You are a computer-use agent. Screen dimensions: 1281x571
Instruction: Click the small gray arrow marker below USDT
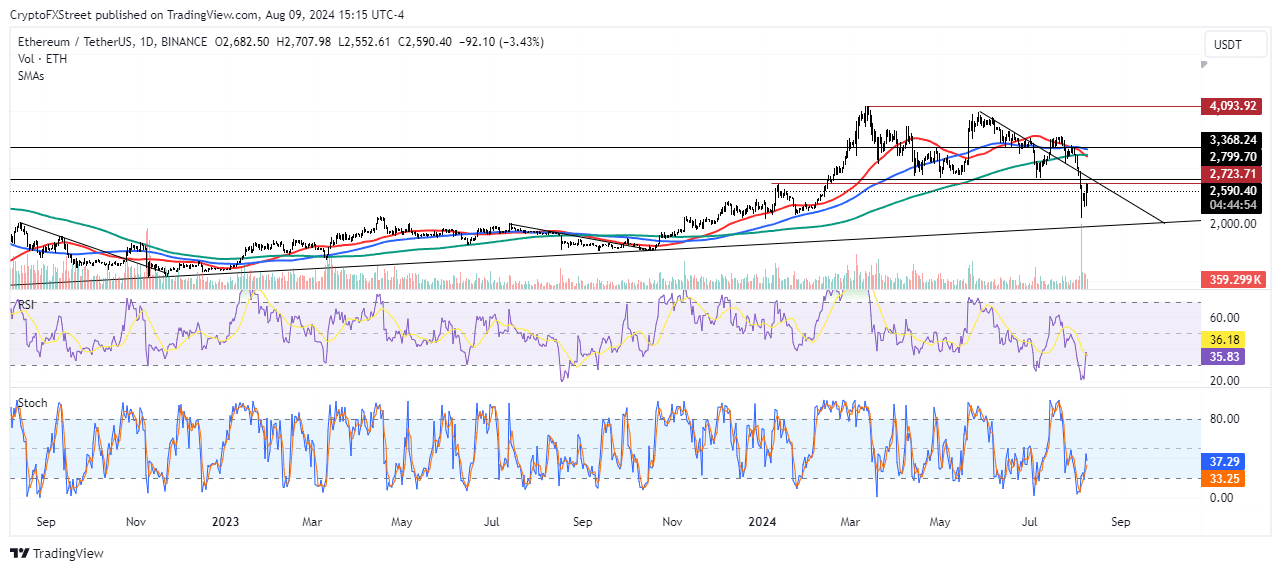[x=1203, y=64]
